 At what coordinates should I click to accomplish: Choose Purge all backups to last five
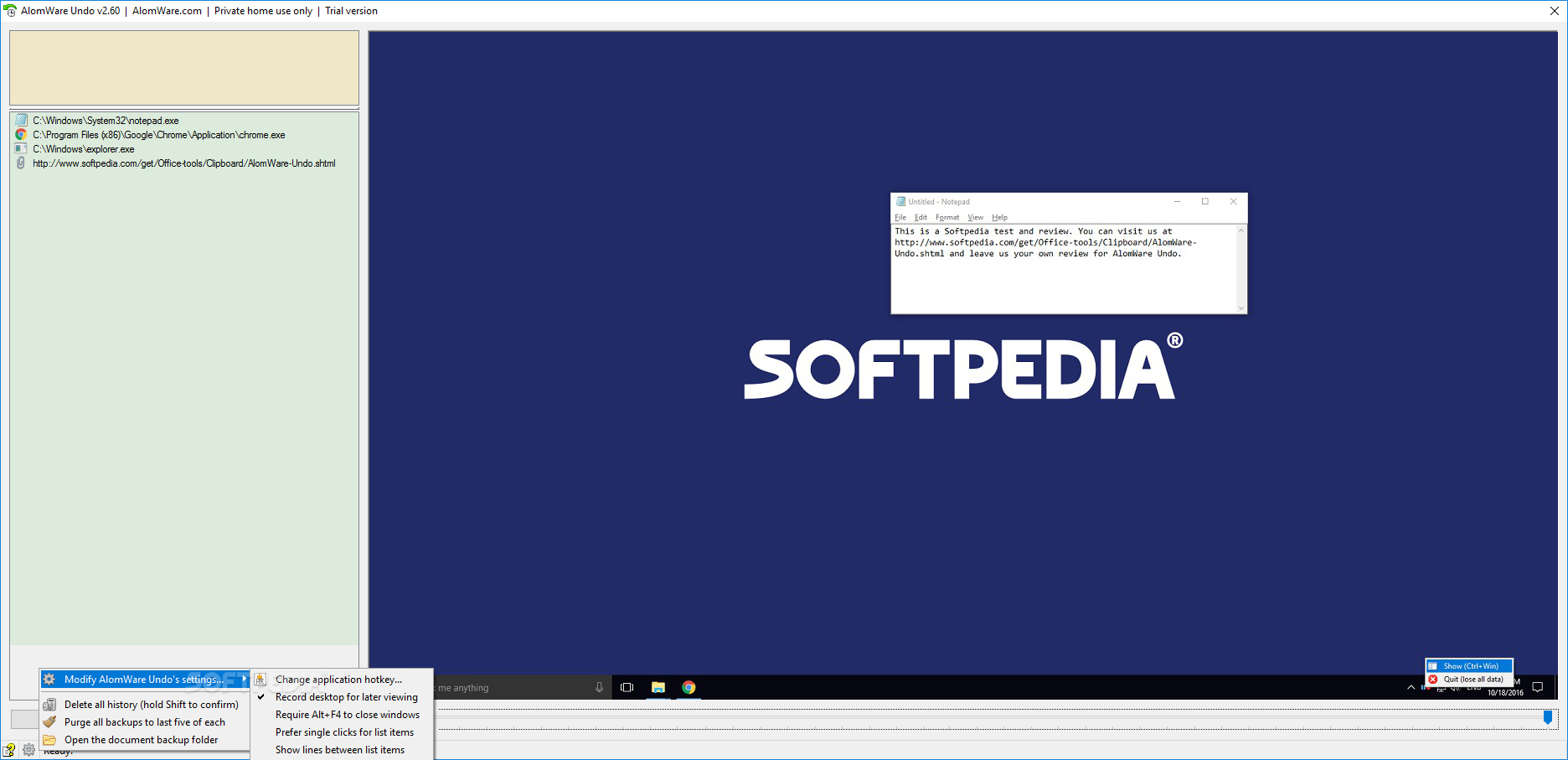click(x=145, y=722)
